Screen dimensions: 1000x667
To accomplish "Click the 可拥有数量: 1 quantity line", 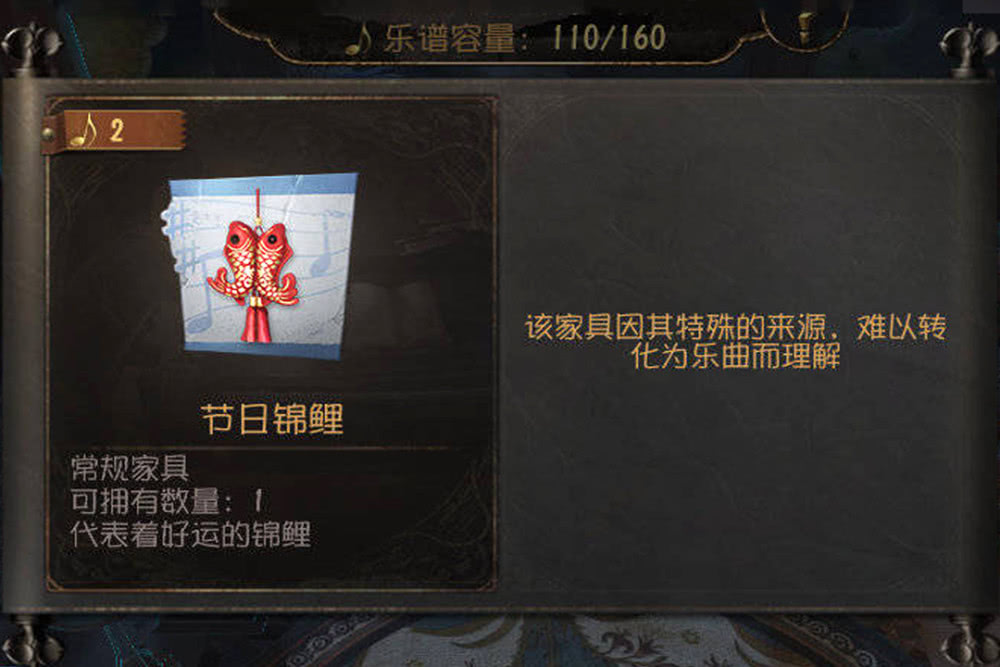I will click(x=166, y=501).
